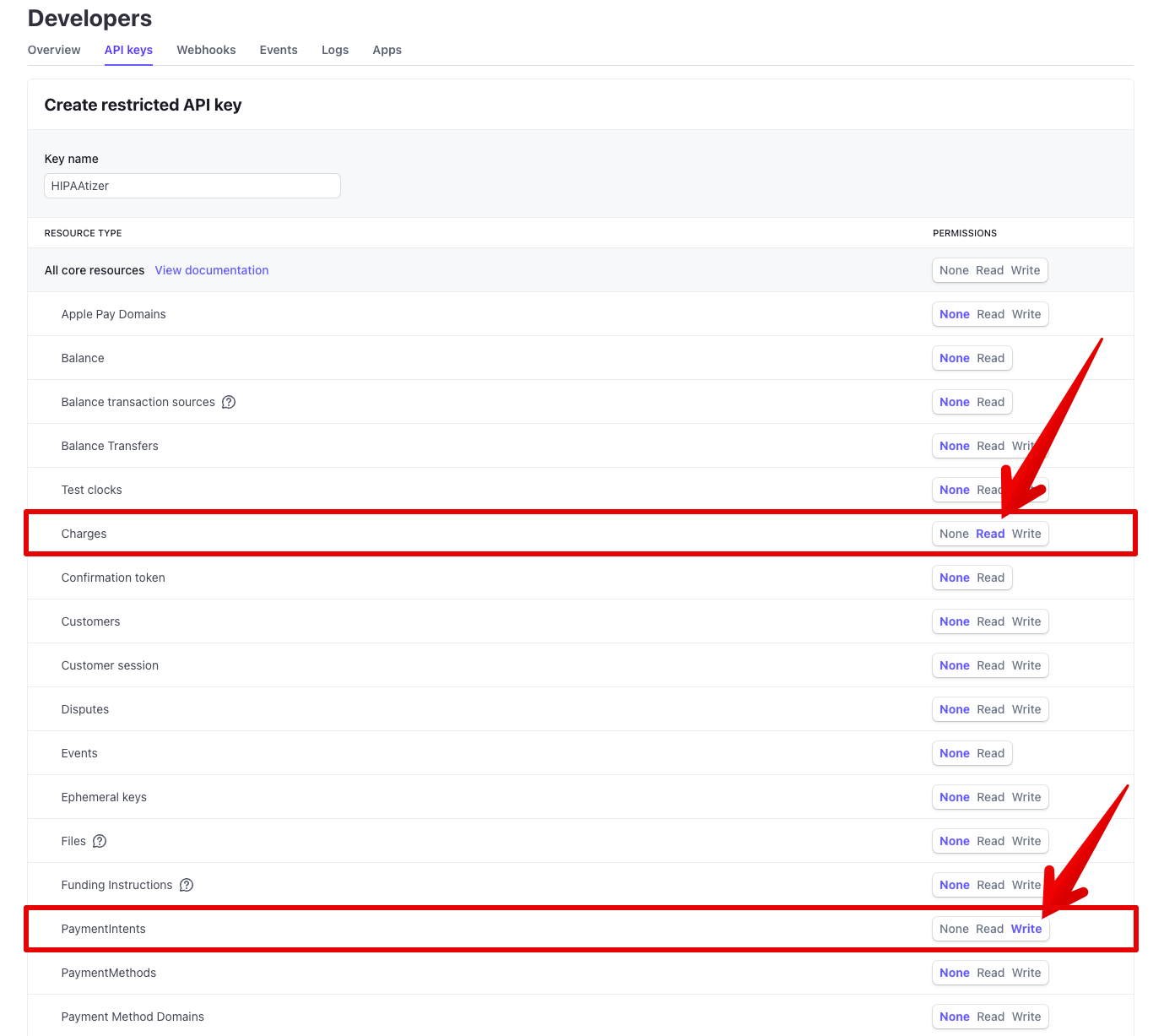
Task: Select Read for Ephemeral keys
Action: [990, 797]
